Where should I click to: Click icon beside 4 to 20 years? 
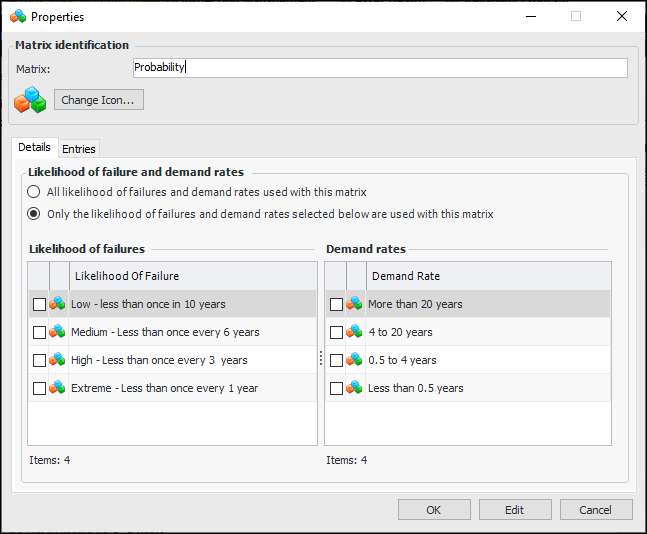pyautogui.click(x=355, y=332)
